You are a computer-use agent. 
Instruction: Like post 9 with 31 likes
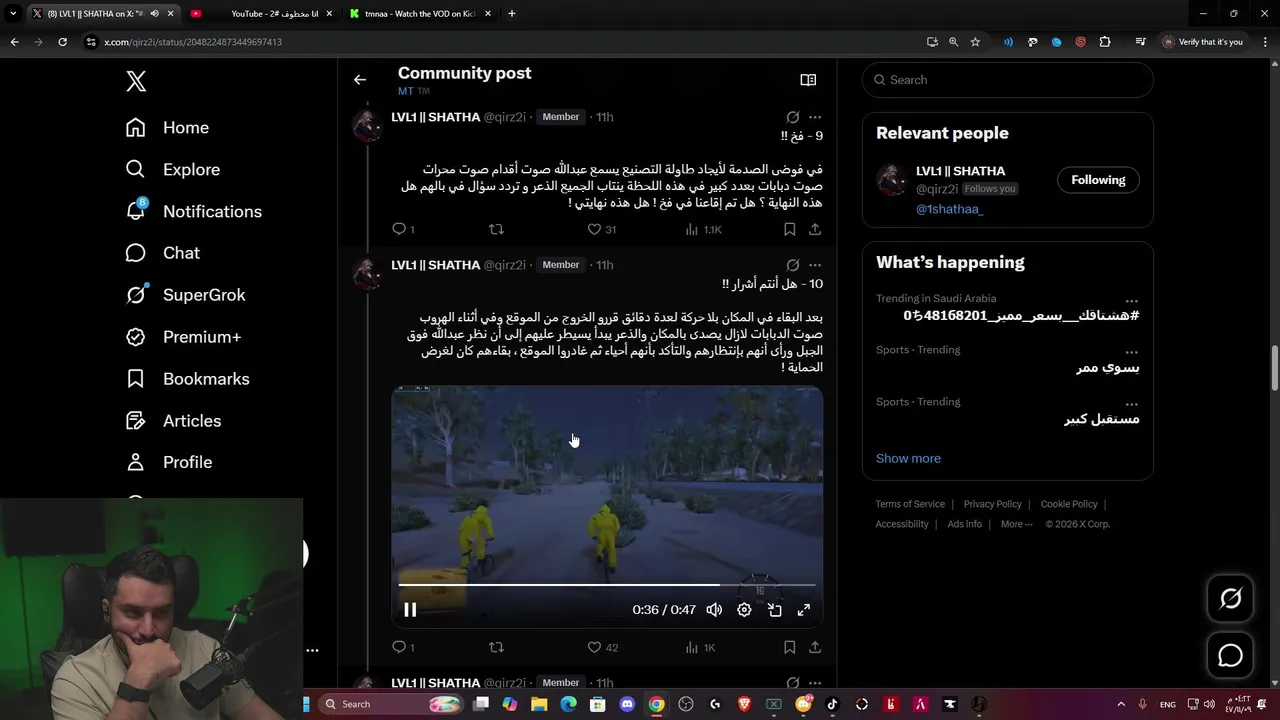(601, 229)
